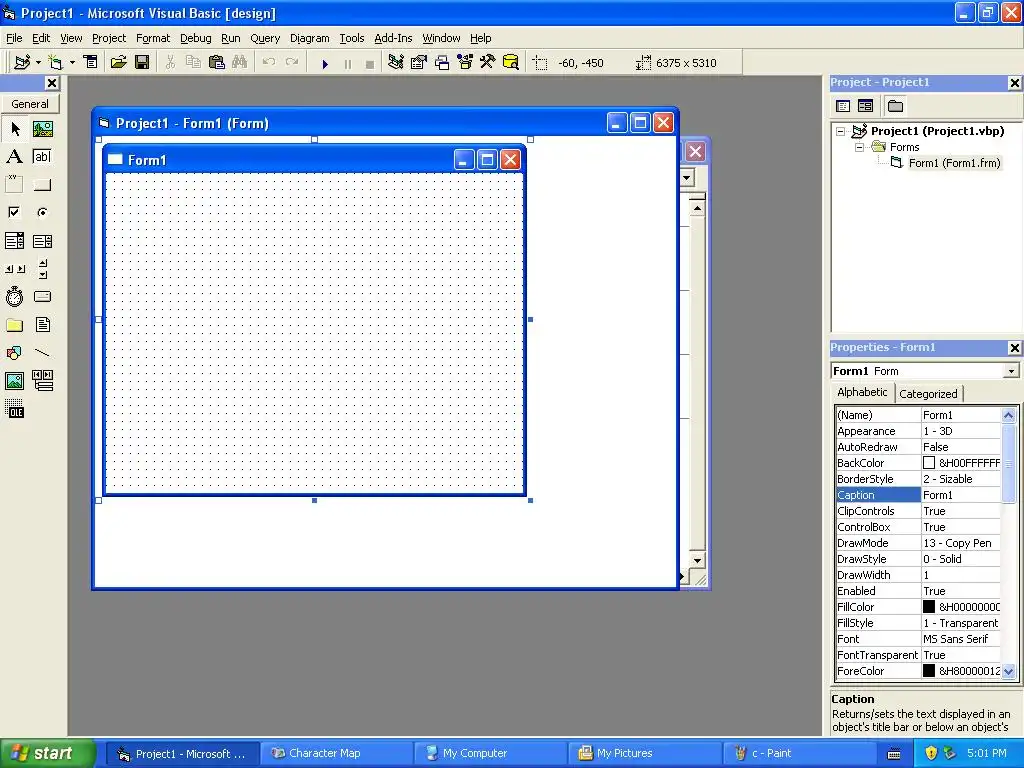The height and width of the screenshot is (768, 1024).
Task: Select the Timer tool
Action: point(15,296)
